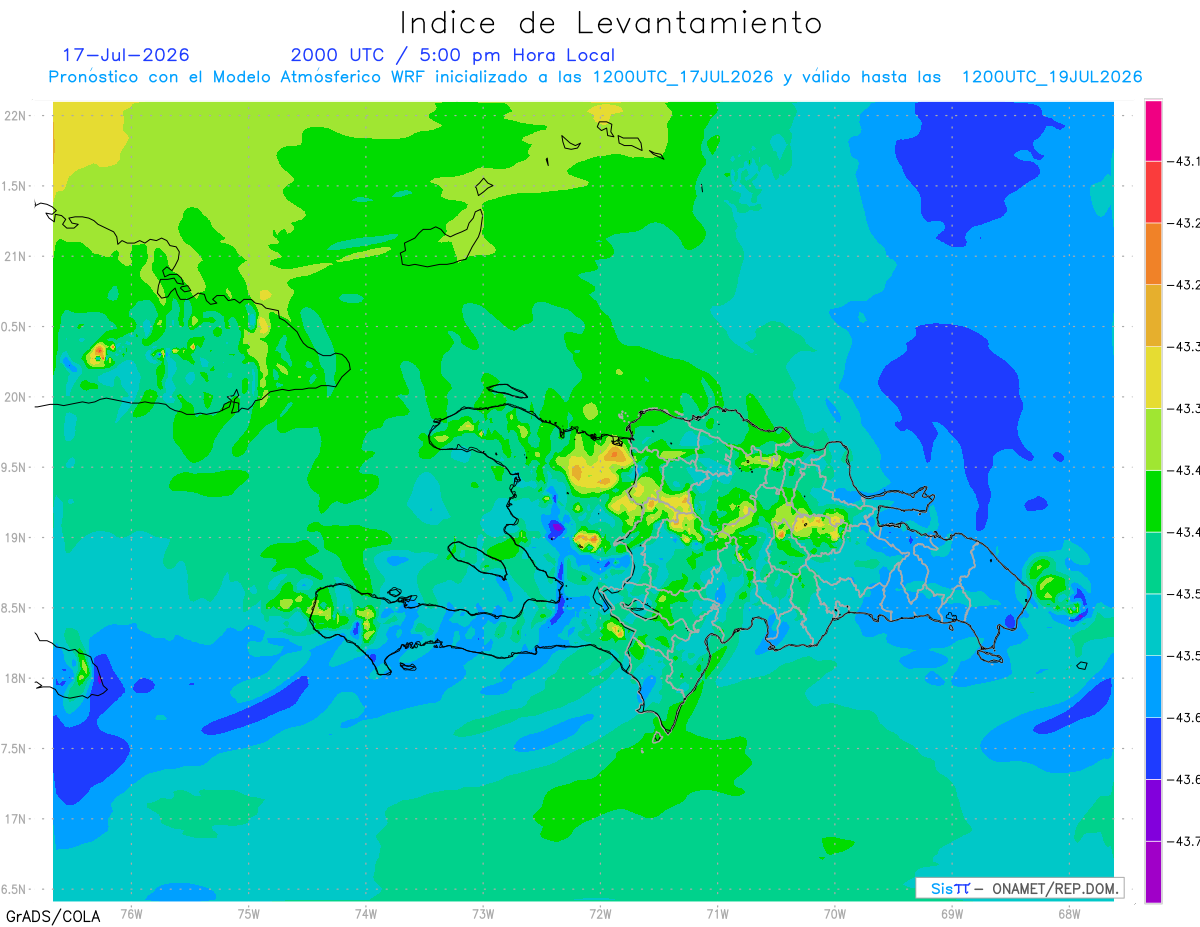Click the "71W" longitude label
The width and height of the screenshot is (1200, 927).
717,913
